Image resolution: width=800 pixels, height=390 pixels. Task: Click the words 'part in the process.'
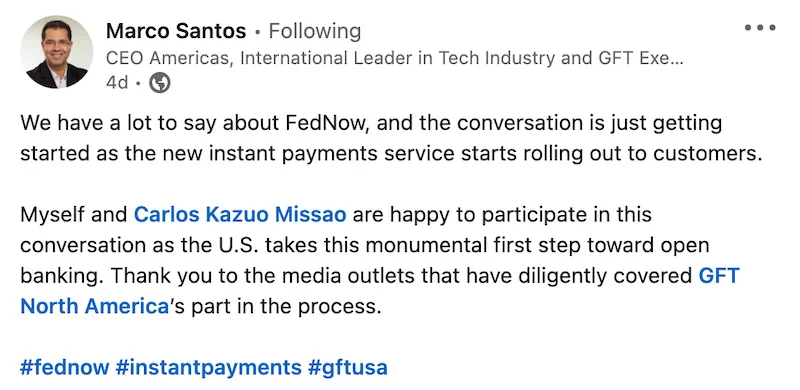286,307
